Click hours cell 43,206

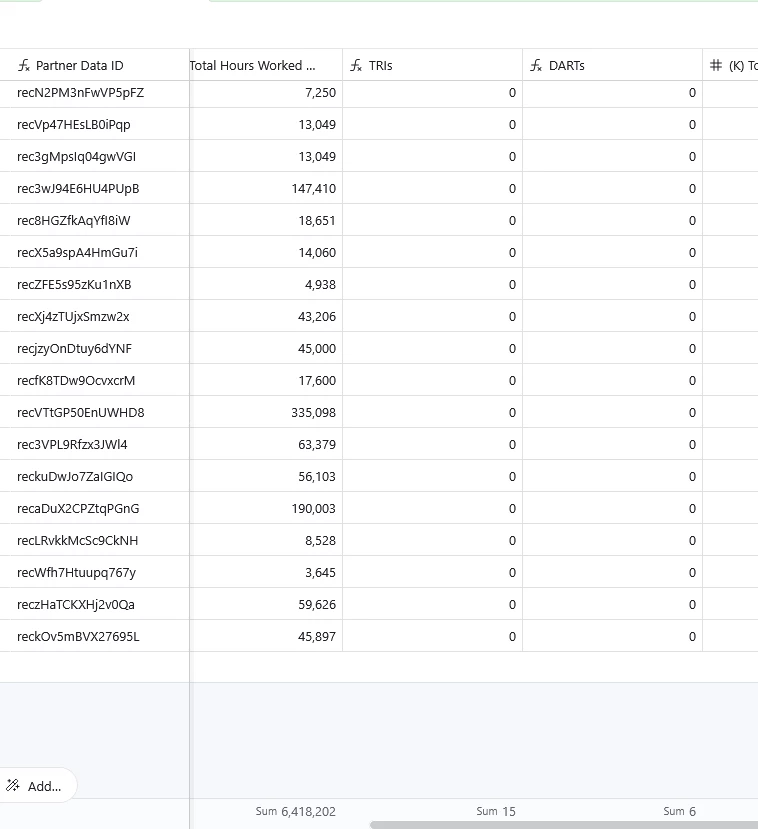point(266,317)
